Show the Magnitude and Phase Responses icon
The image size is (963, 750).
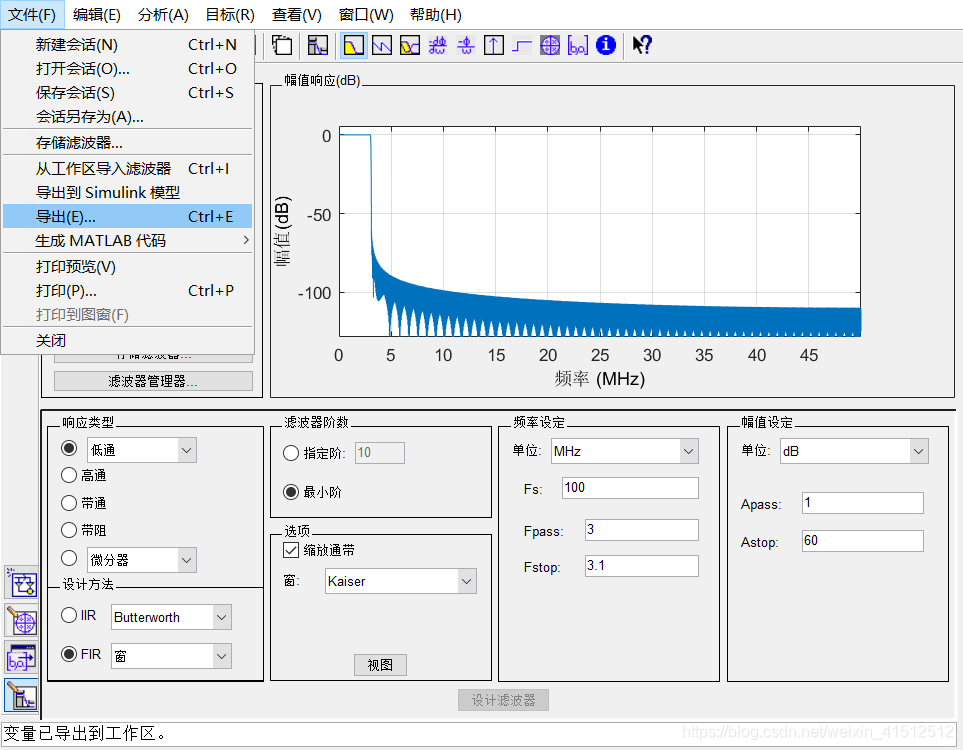click(x=410, y=45)
